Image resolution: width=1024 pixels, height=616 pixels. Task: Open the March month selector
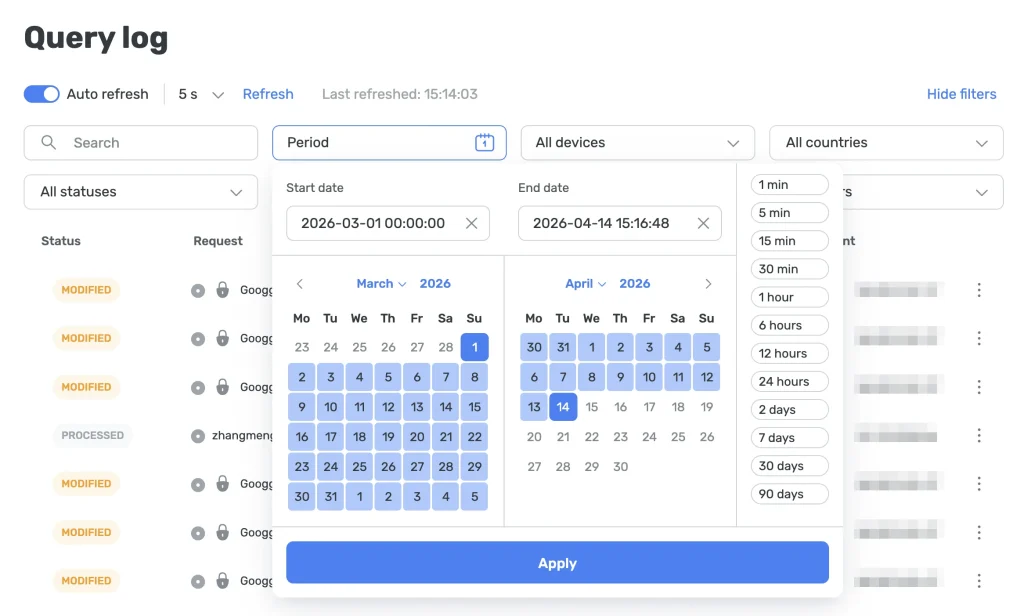click(x=381, y=284)
